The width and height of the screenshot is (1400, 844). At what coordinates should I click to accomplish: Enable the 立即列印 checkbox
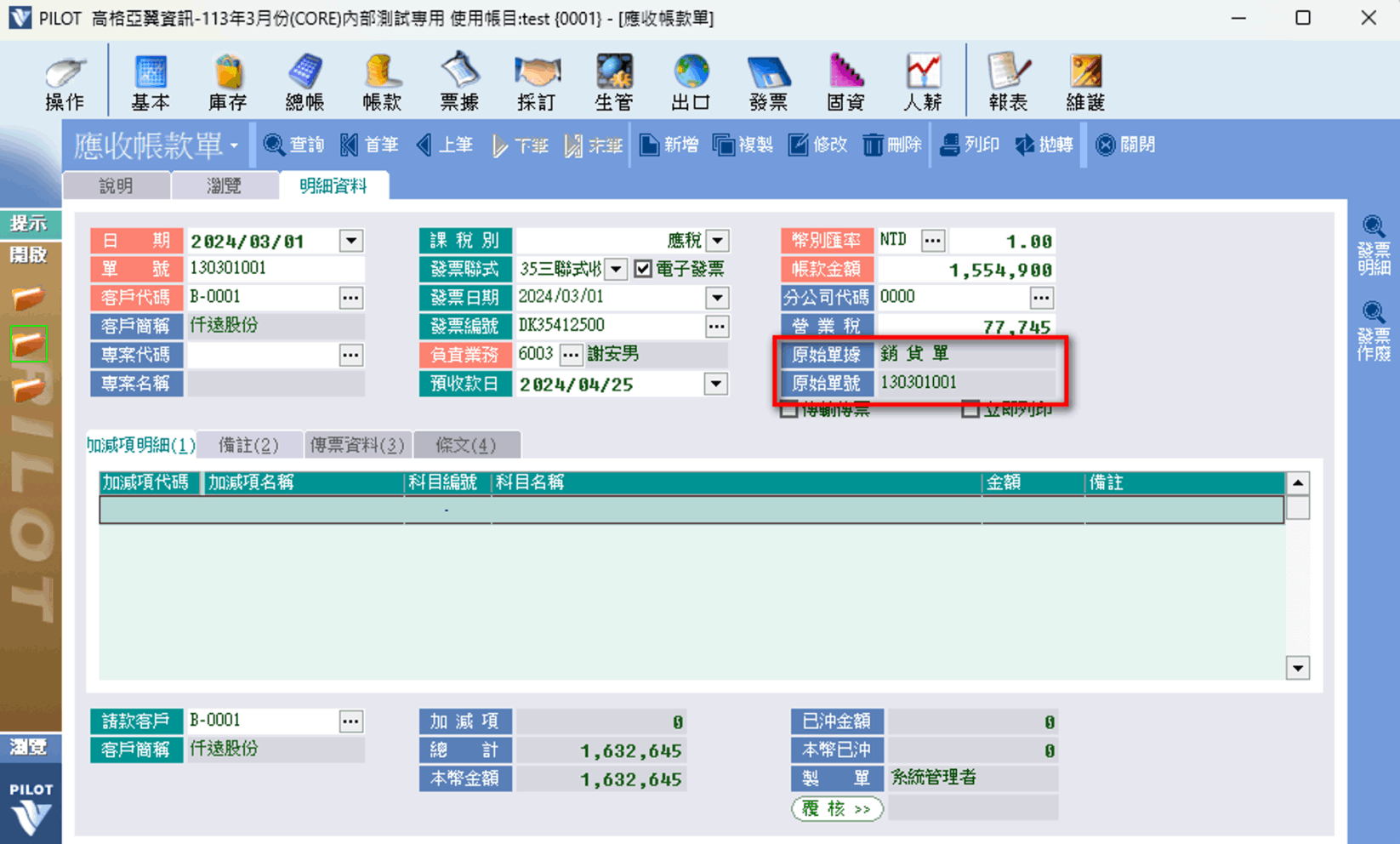coord(970,410)
